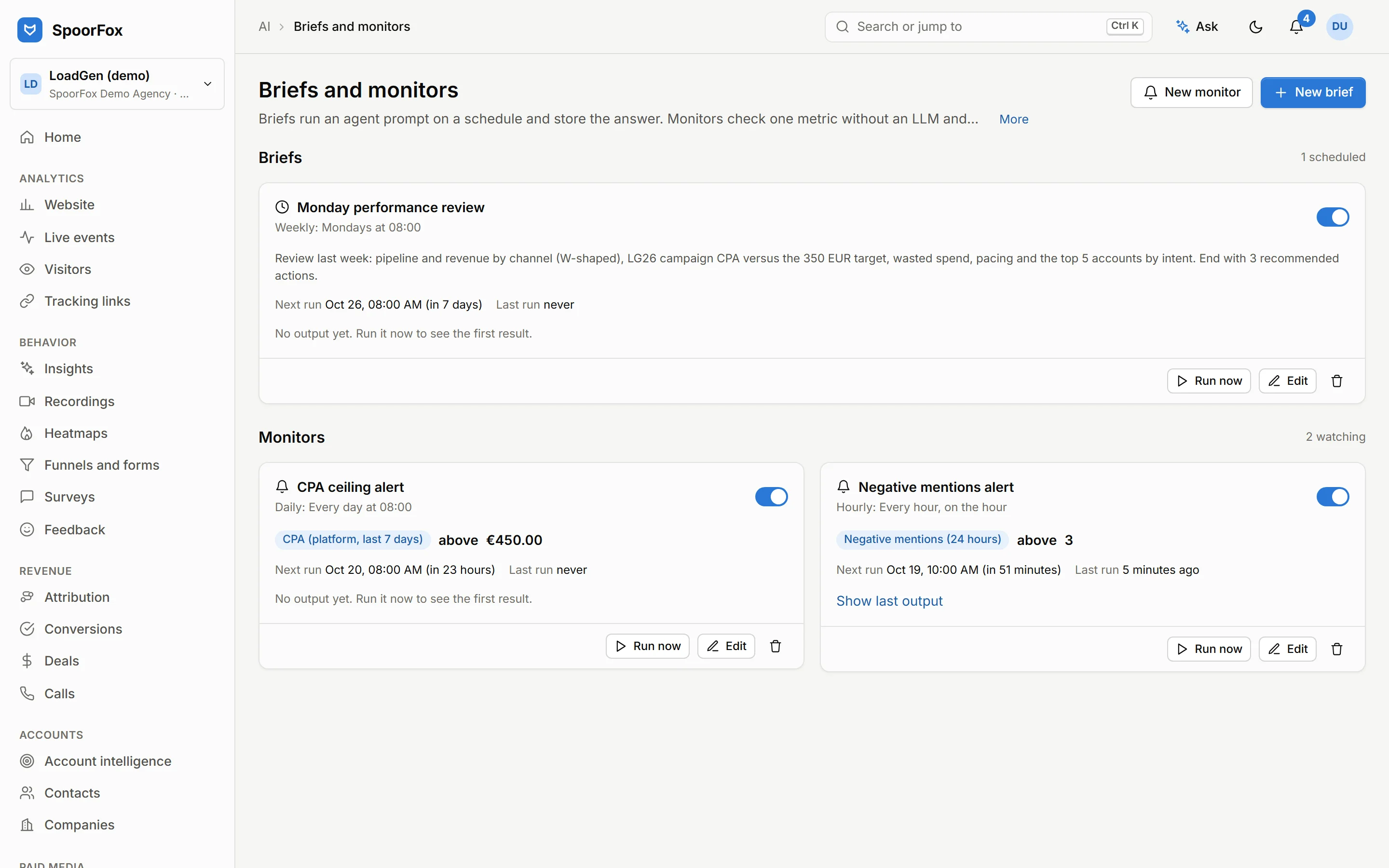
Task: Open Live events in sidebar
Action: [117, 237]
